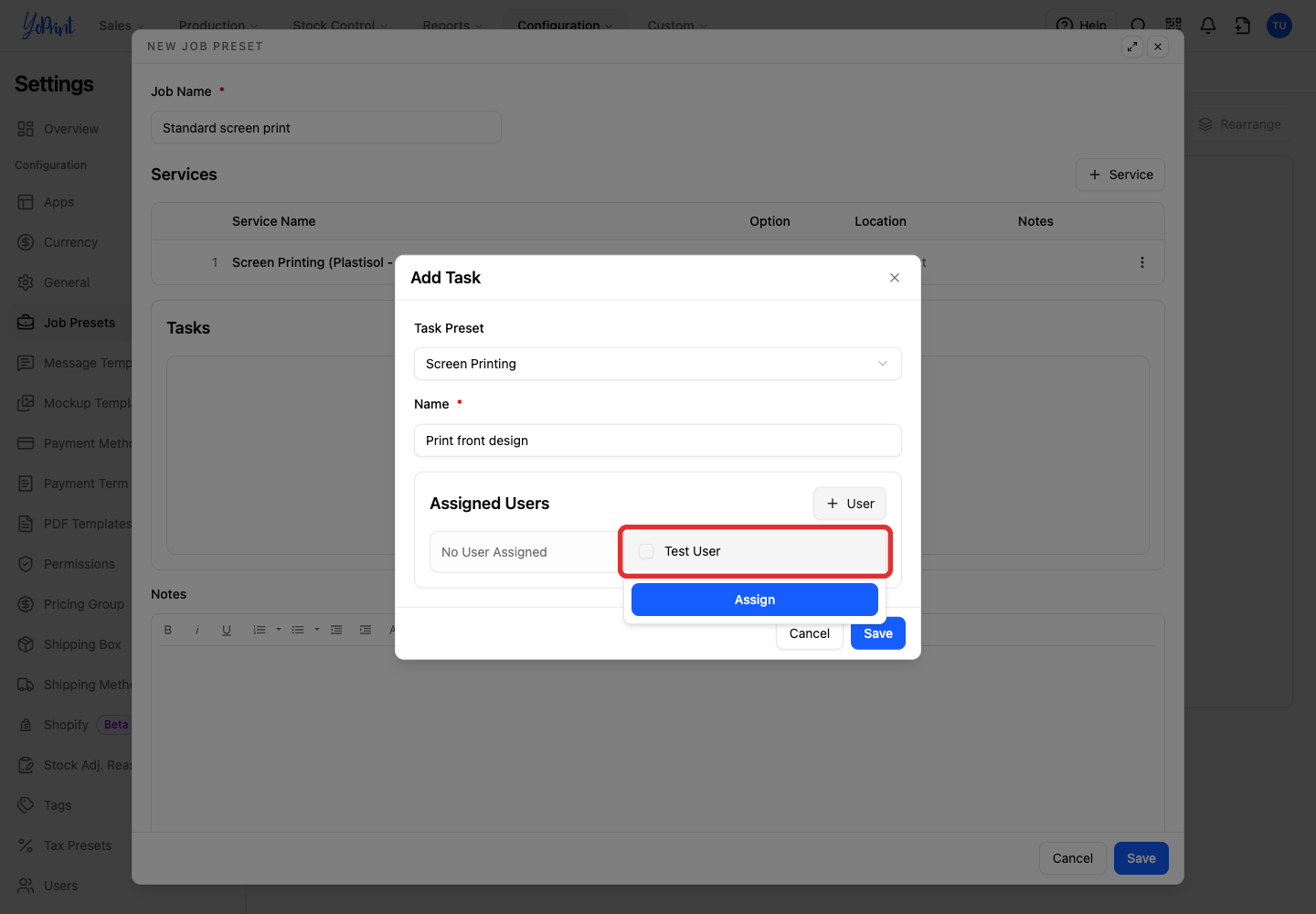Toggle bold in Notes editor

point(168,630)
